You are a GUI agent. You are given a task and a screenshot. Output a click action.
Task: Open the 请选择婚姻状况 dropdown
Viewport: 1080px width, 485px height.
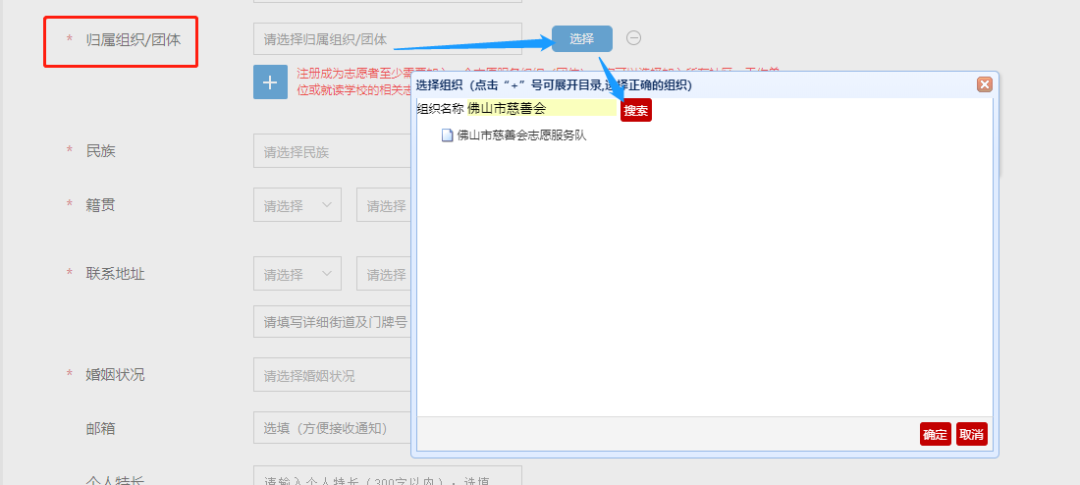pyautogui.click(x=333, y=375)
